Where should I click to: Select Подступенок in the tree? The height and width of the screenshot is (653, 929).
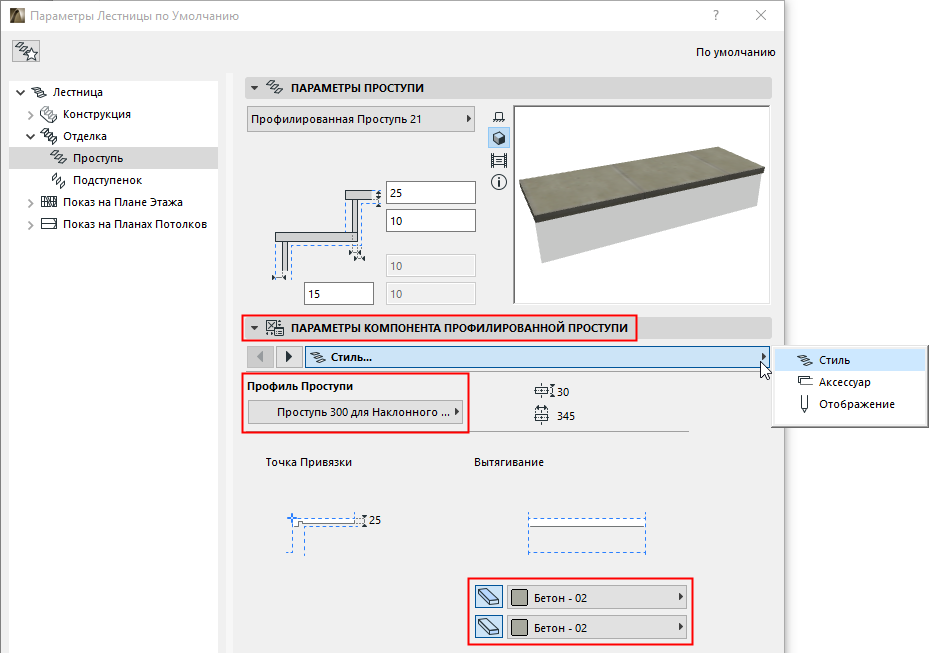(107, 180)
